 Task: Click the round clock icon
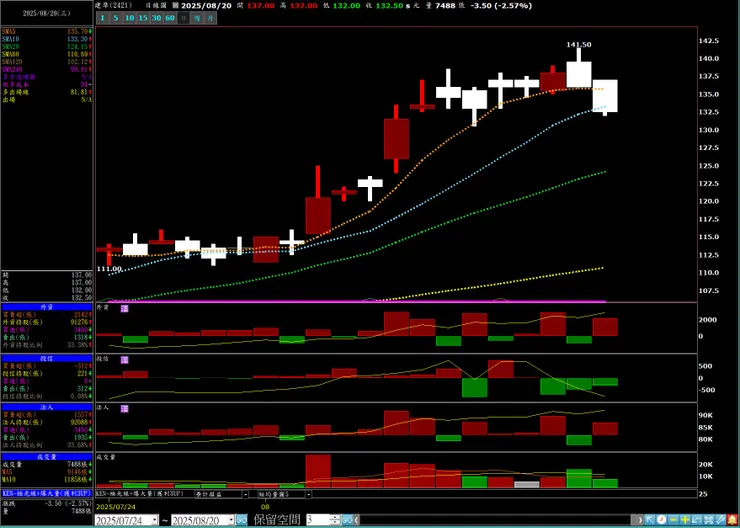pos(661,520)
